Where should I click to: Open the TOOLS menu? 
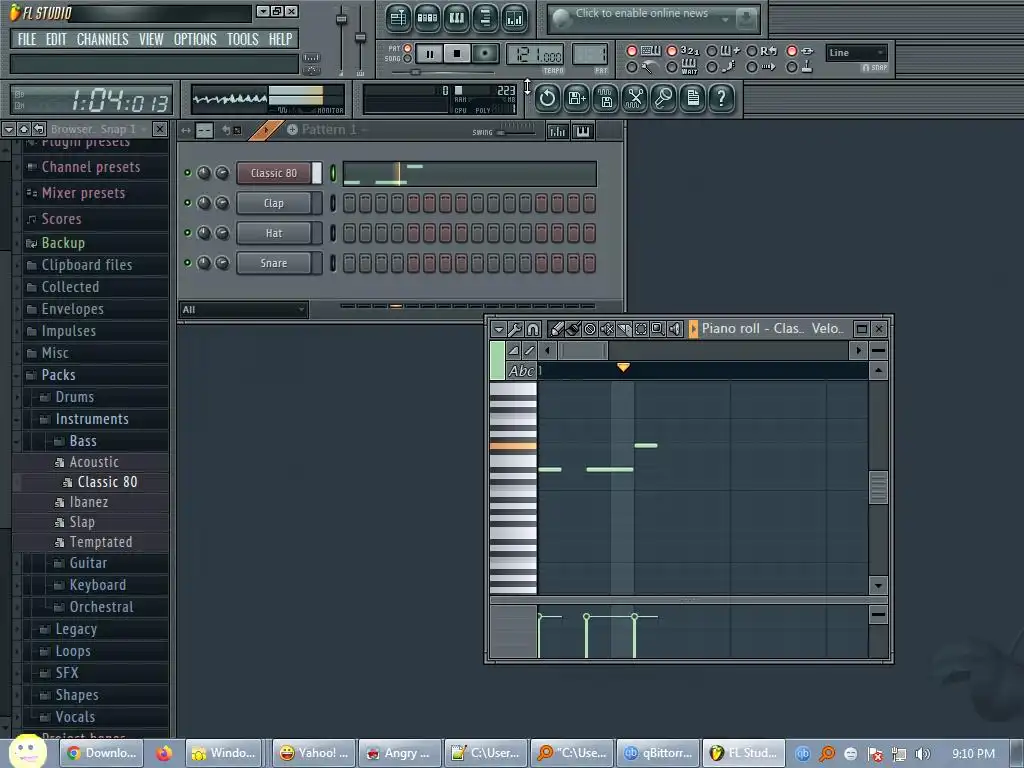(x=242, y=39)
